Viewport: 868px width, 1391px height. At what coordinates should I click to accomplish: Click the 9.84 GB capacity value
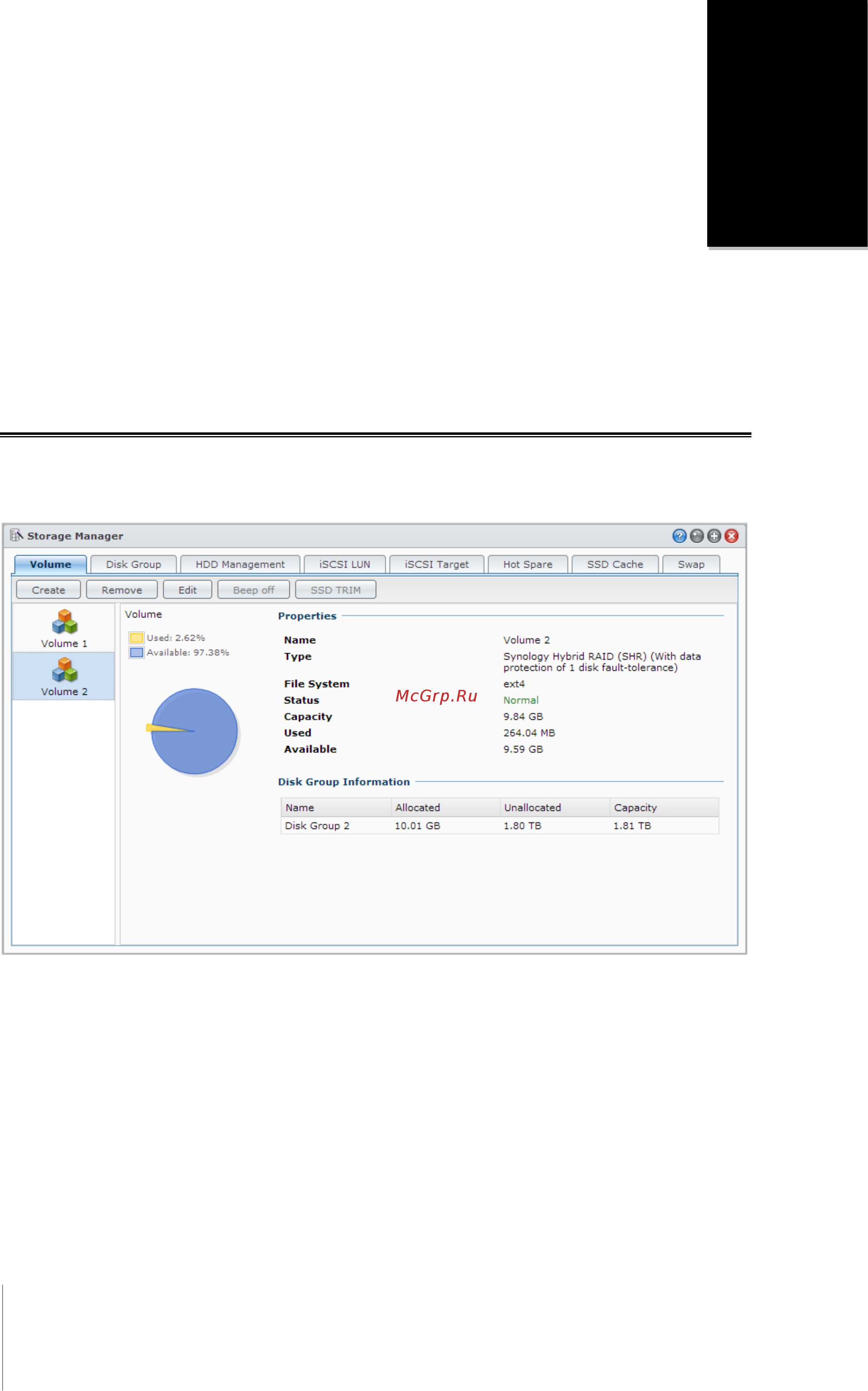pos(523,716)
